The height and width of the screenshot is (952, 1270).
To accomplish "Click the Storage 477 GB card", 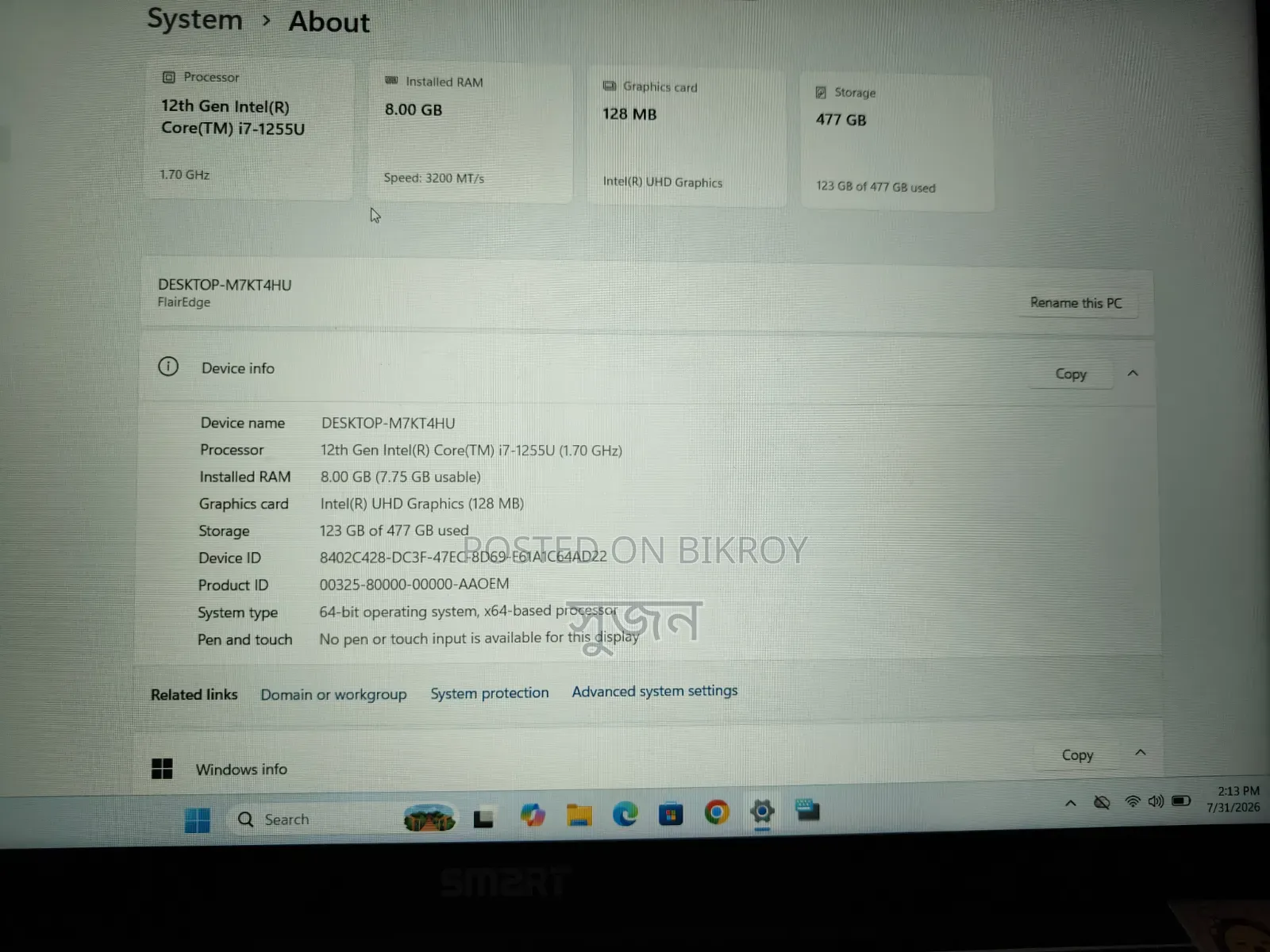I will coord(897,143).
